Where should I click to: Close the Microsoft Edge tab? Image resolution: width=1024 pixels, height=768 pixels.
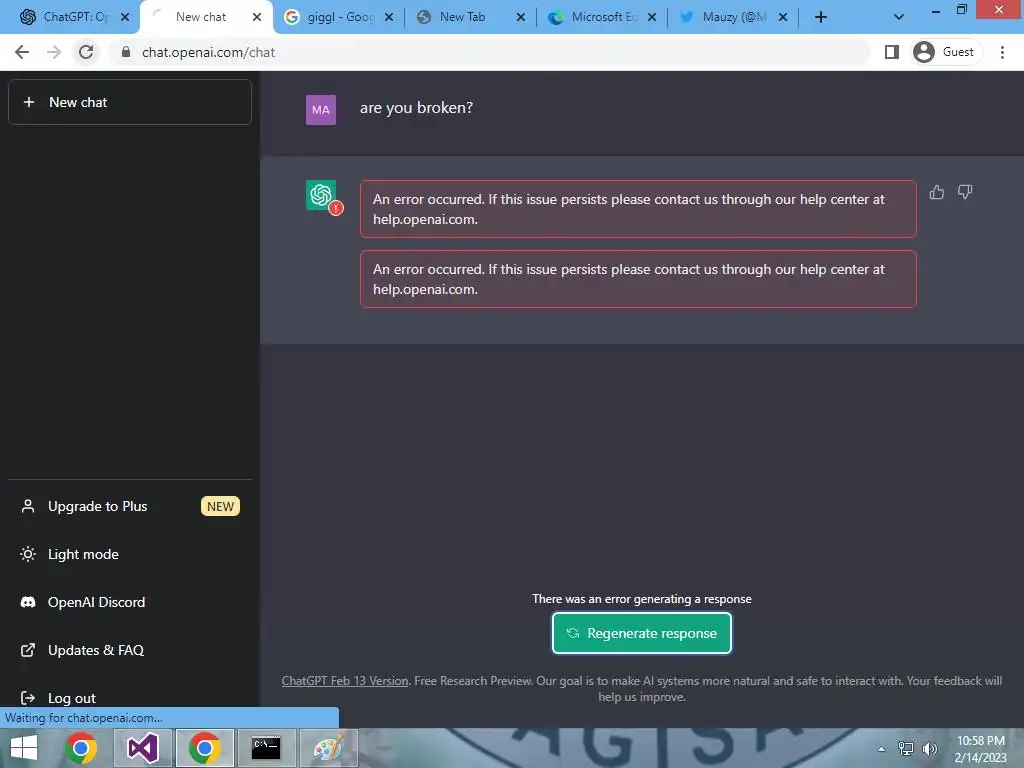652,18
